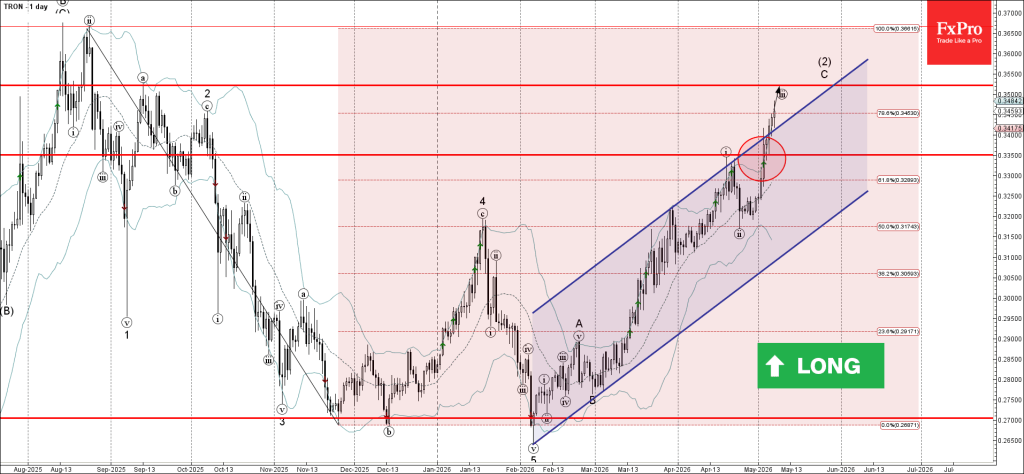The height and width of the screenshot is (474, 1024).
Task: Click the 0.3000 price axis label
Action: [1010, 298]
